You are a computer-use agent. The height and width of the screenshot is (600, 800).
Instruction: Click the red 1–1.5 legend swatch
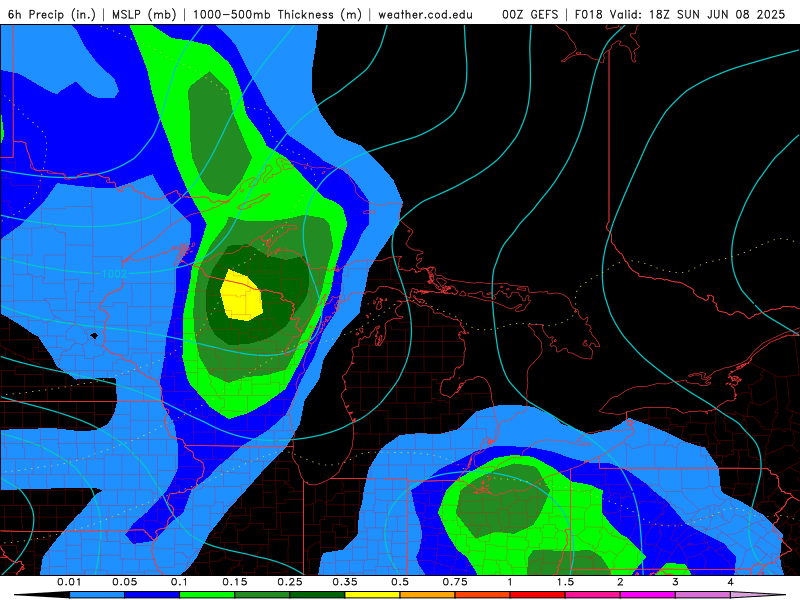(538, 595)
